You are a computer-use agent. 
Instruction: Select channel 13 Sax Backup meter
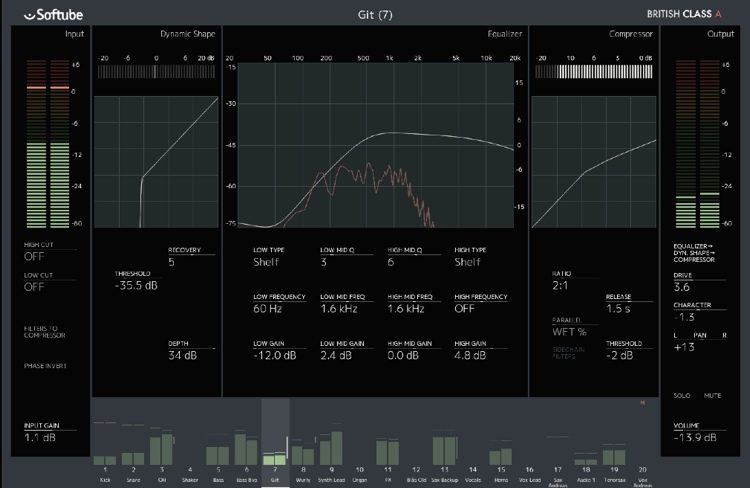[x=444, y=450]
